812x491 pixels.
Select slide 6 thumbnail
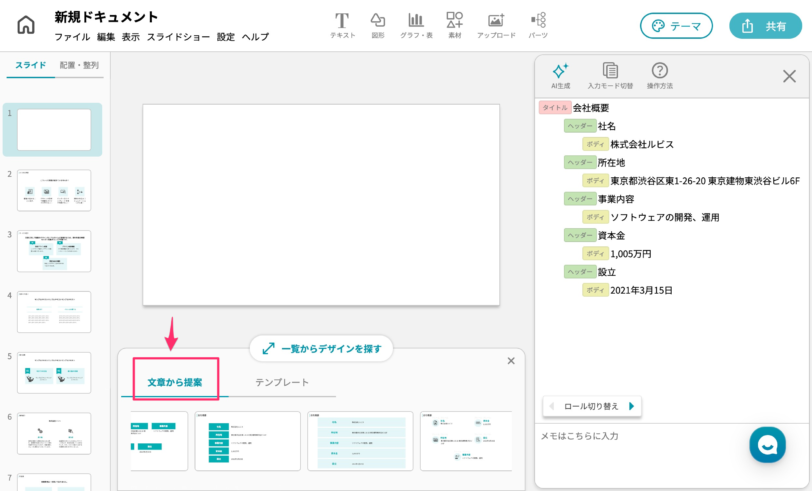[x=54, y=434]
